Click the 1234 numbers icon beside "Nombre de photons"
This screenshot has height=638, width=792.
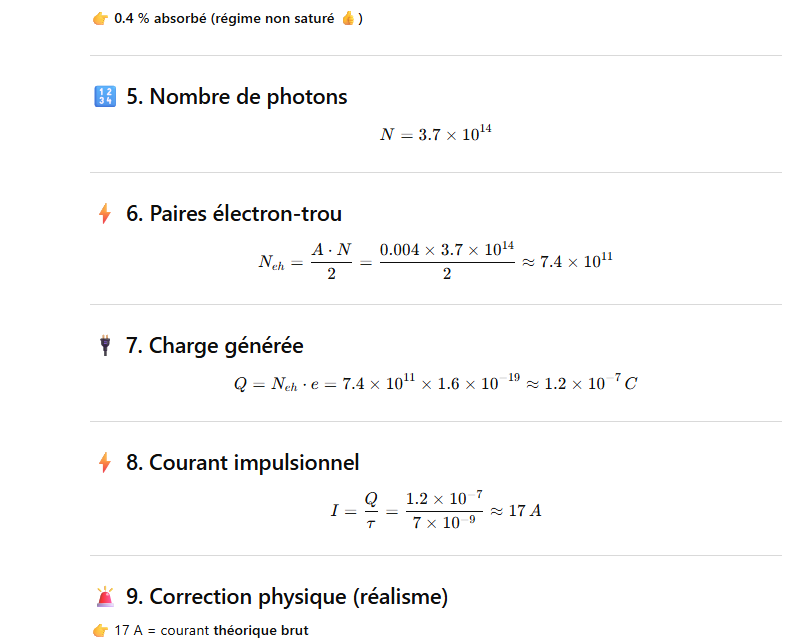click(x=104, y=97)
